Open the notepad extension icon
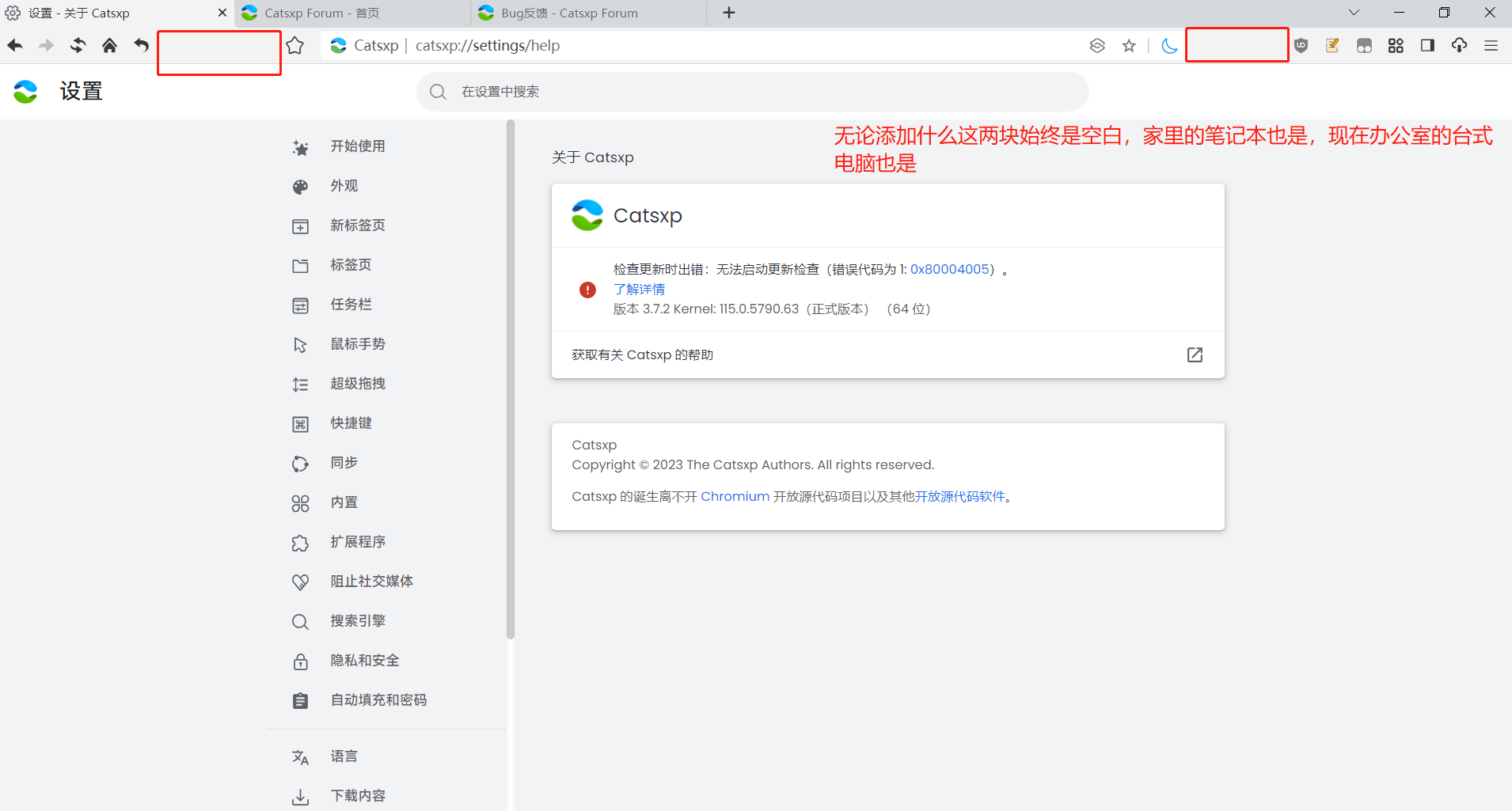This screenshot has height=811, width=1512. click(1332, 46)
